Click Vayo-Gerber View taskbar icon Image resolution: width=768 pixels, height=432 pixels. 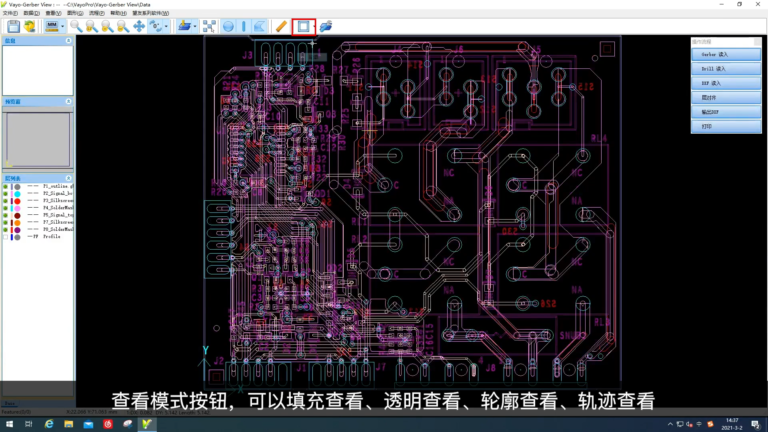(x=146, y=424)
